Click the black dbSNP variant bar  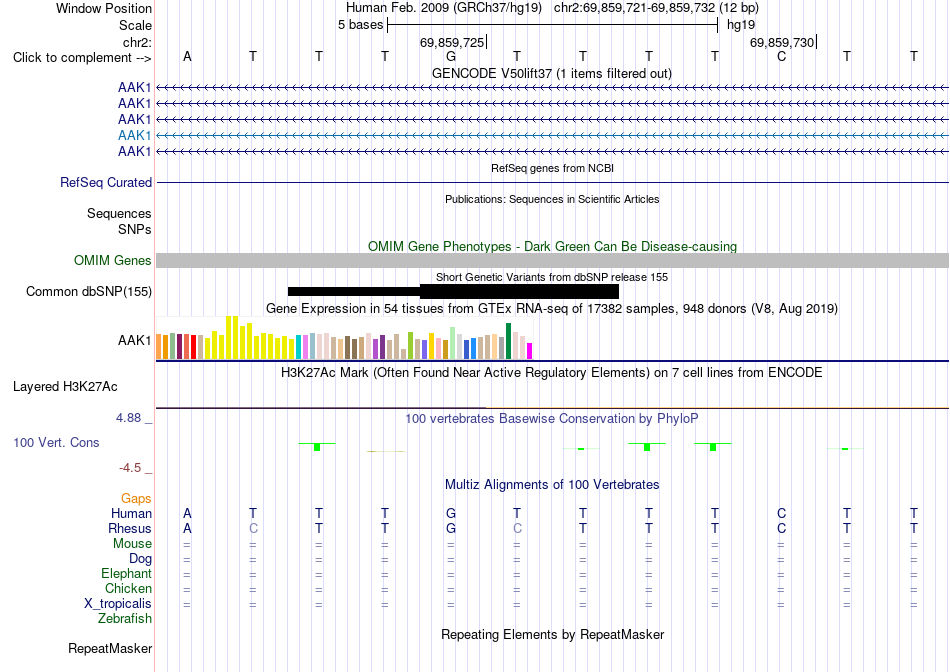pyautogui.click(x=453, y=291)
